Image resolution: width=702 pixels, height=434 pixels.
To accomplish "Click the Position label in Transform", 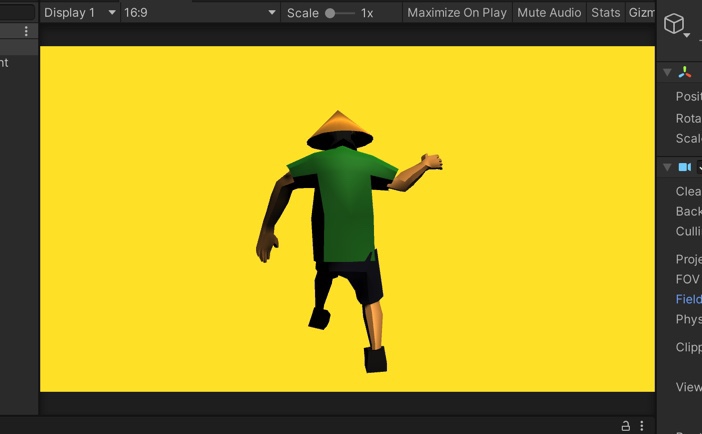I will [x=688, y=97].
